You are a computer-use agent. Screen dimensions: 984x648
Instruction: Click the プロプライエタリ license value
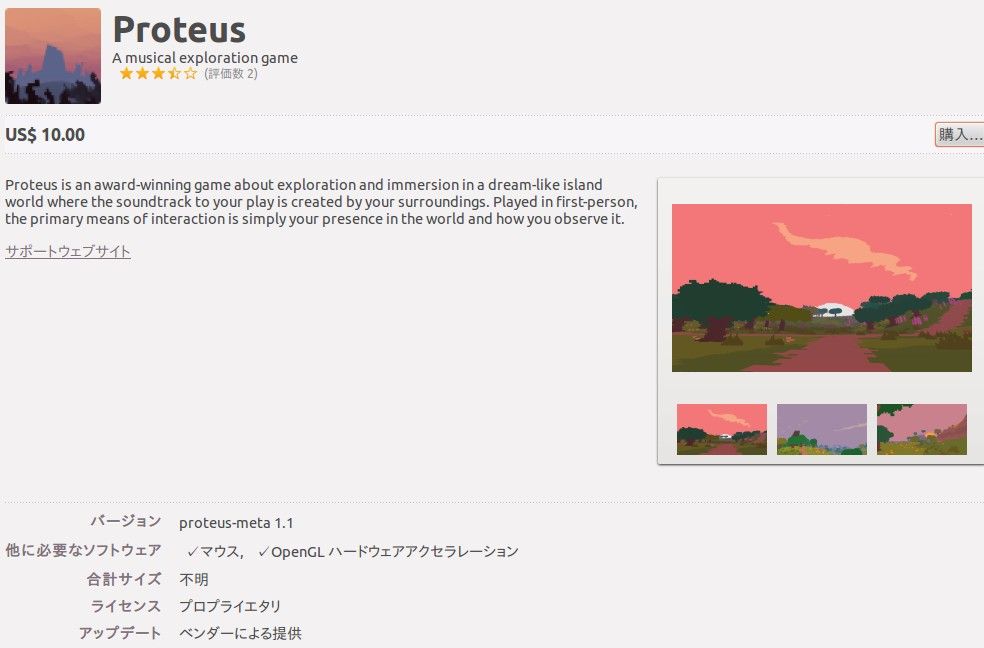(x=230, y=606)
